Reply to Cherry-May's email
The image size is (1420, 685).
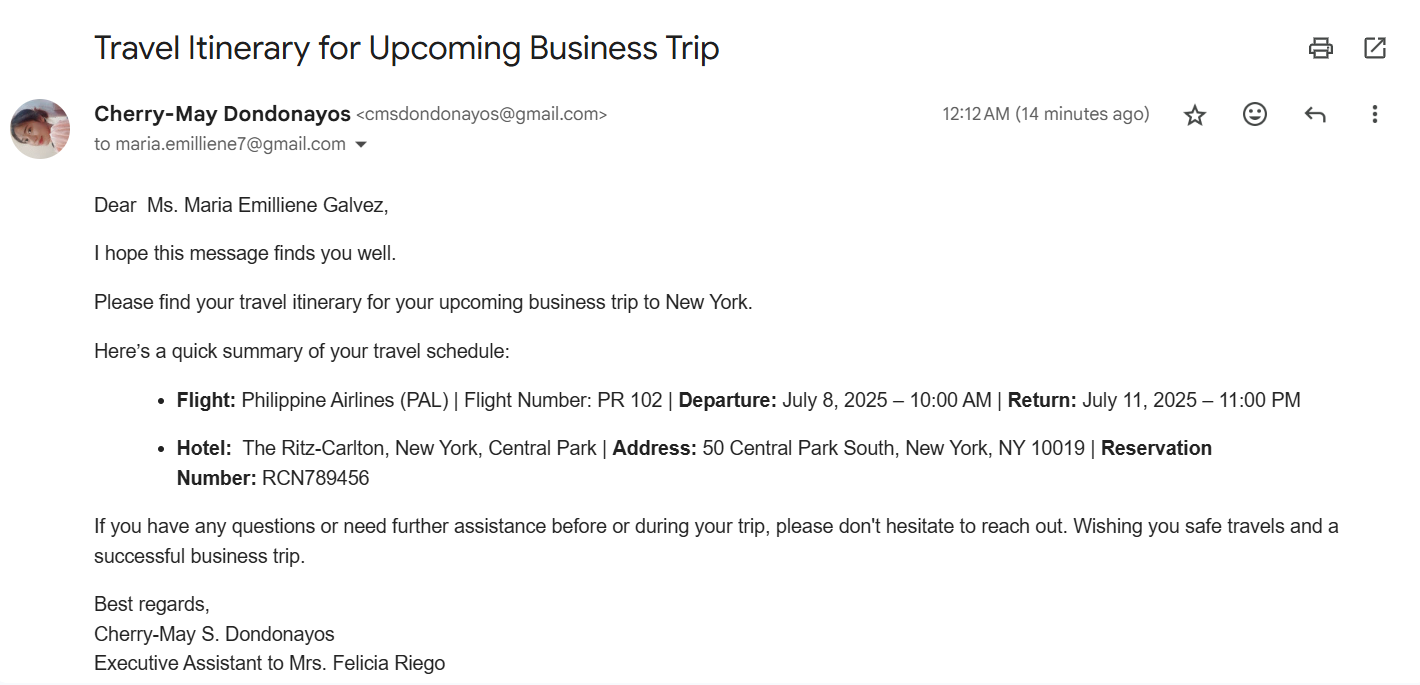(1315, 115)
